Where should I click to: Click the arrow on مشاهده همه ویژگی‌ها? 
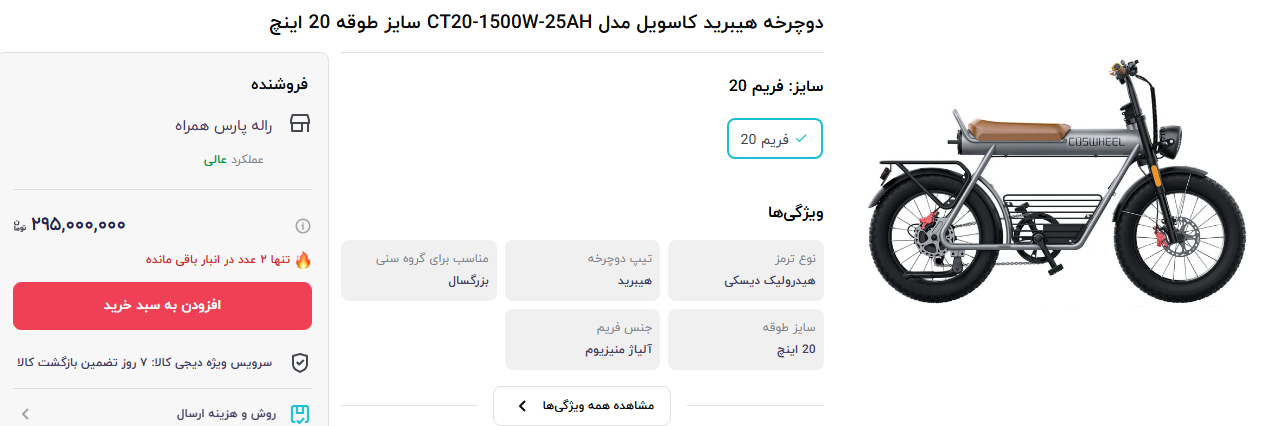click(522, 406)
